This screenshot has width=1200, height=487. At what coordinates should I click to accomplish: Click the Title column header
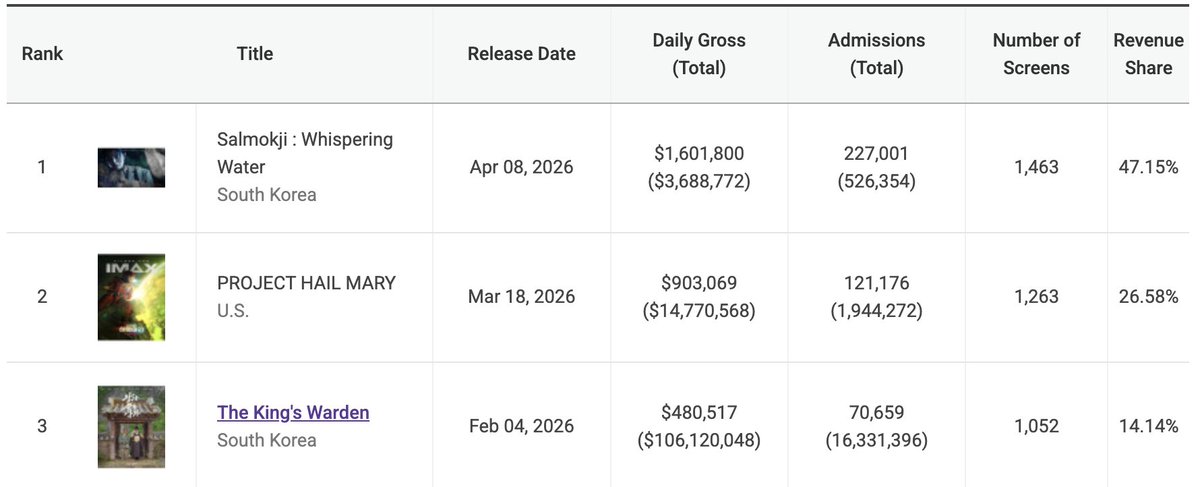tap(255, 54)
